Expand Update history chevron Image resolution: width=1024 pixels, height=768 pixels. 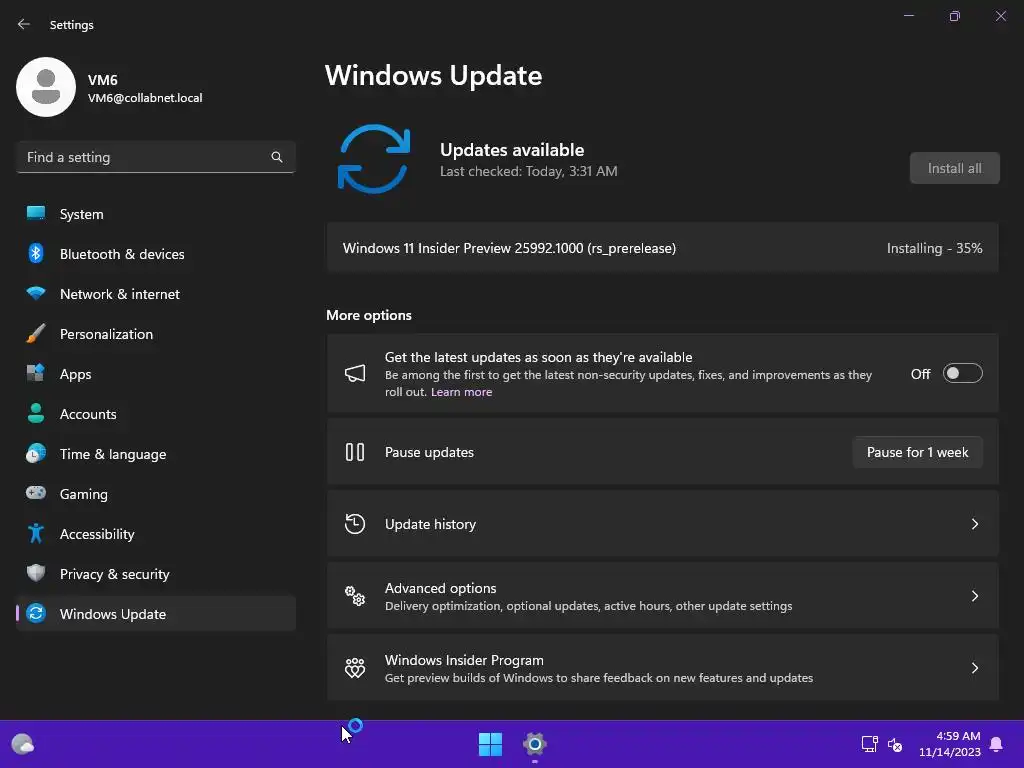pyautogui.click(x=974, y=524)
